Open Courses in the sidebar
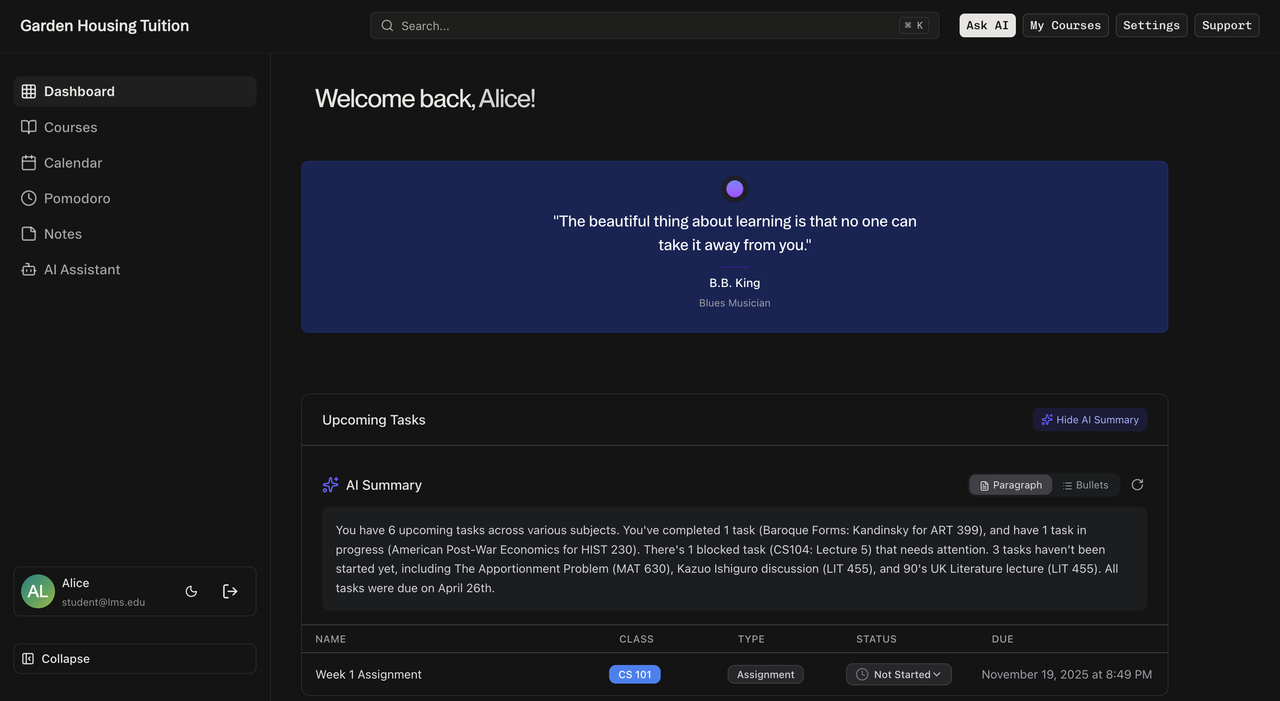 tap(135, 127)
